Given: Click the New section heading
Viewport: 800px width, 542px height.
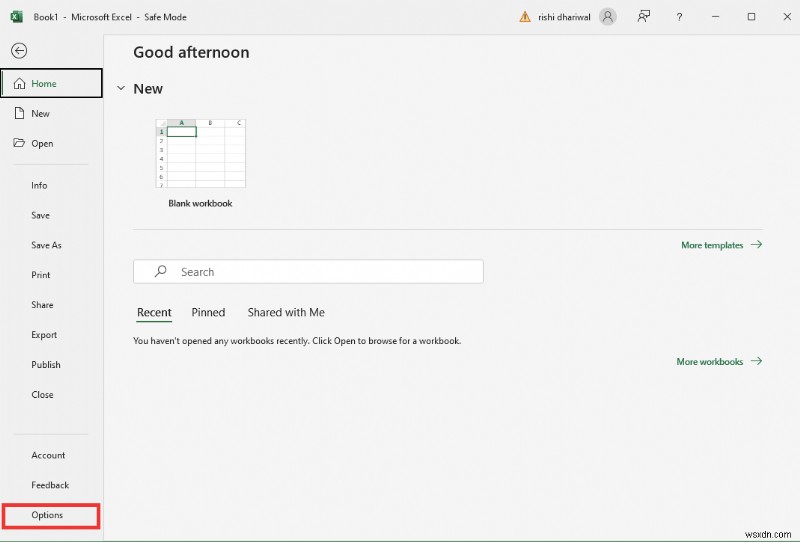Looking at the screenshot, I should pos(148,88).
